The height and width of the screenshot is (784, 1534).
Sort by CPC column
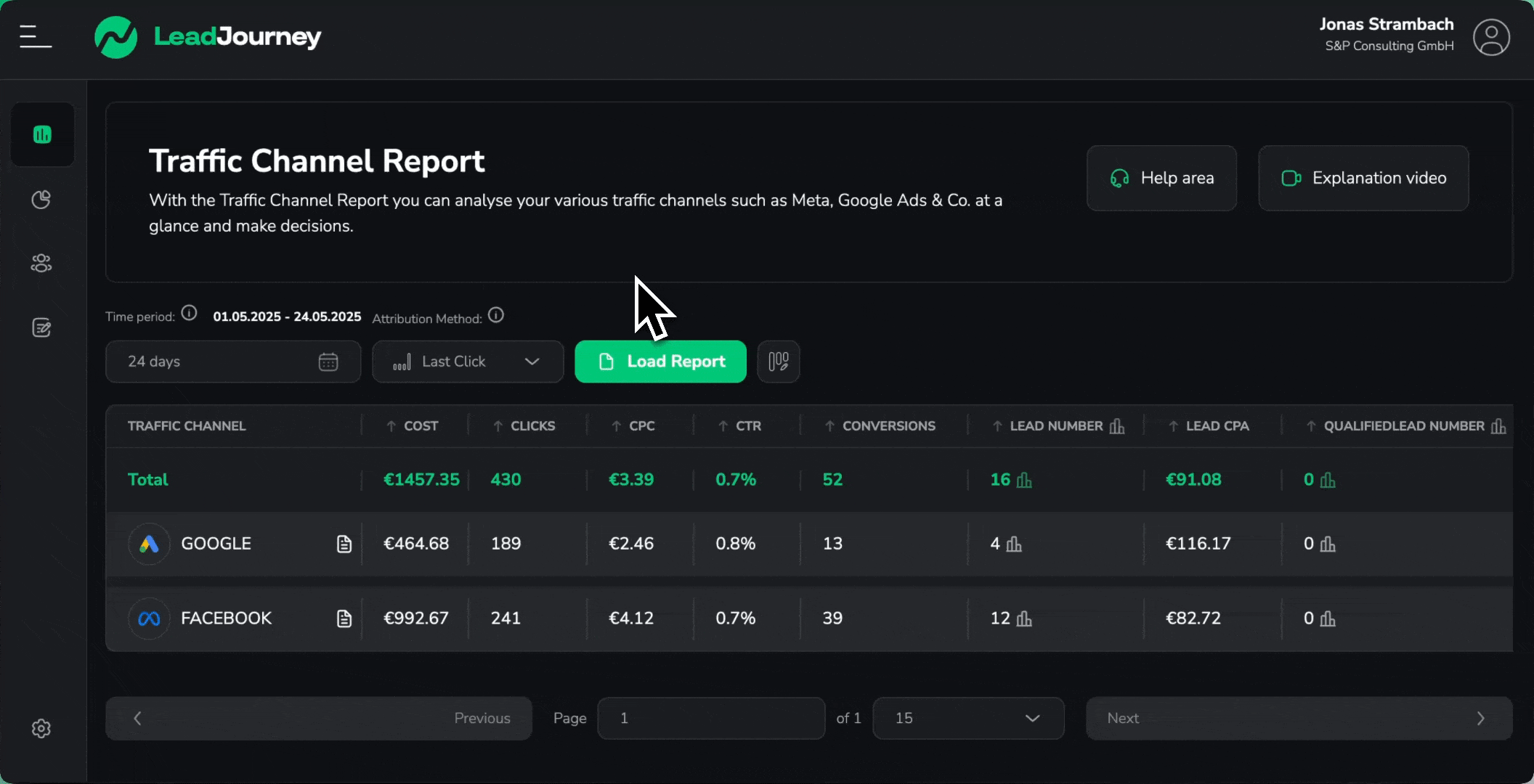pos(633,426)
